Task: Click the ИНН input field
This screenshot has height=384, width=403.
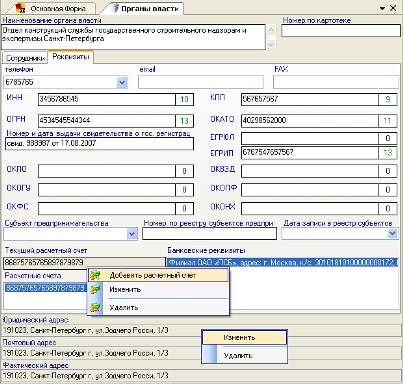Action: tap(107, 99)
